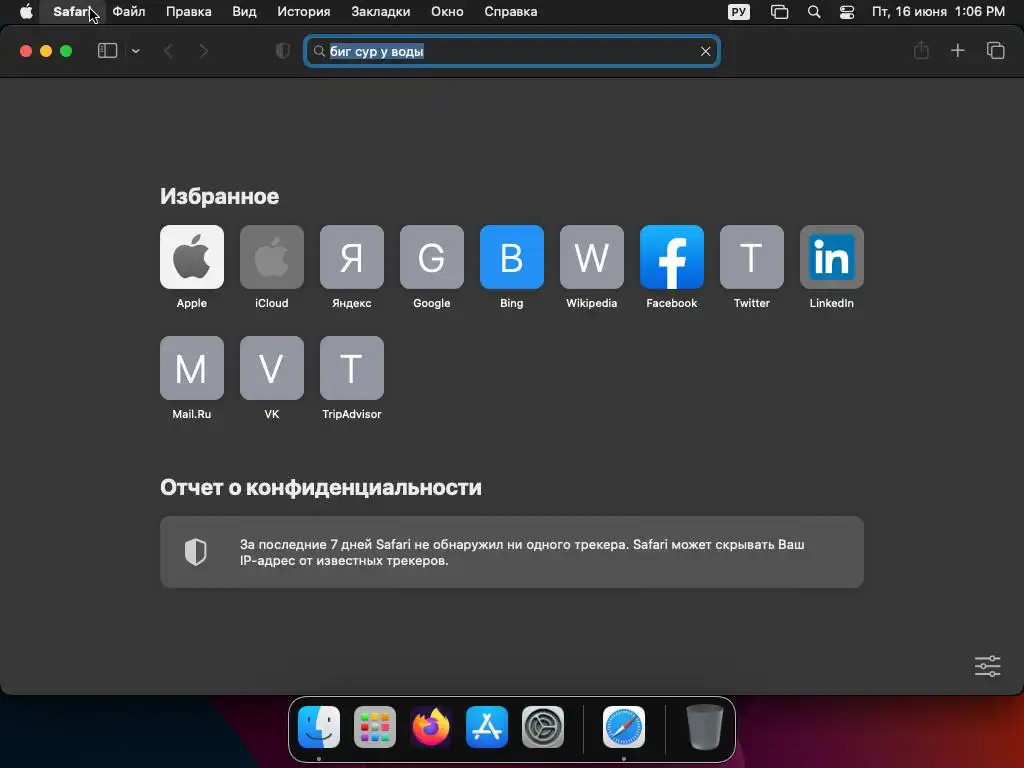Open the Правка menu

(x=188, y=12)
